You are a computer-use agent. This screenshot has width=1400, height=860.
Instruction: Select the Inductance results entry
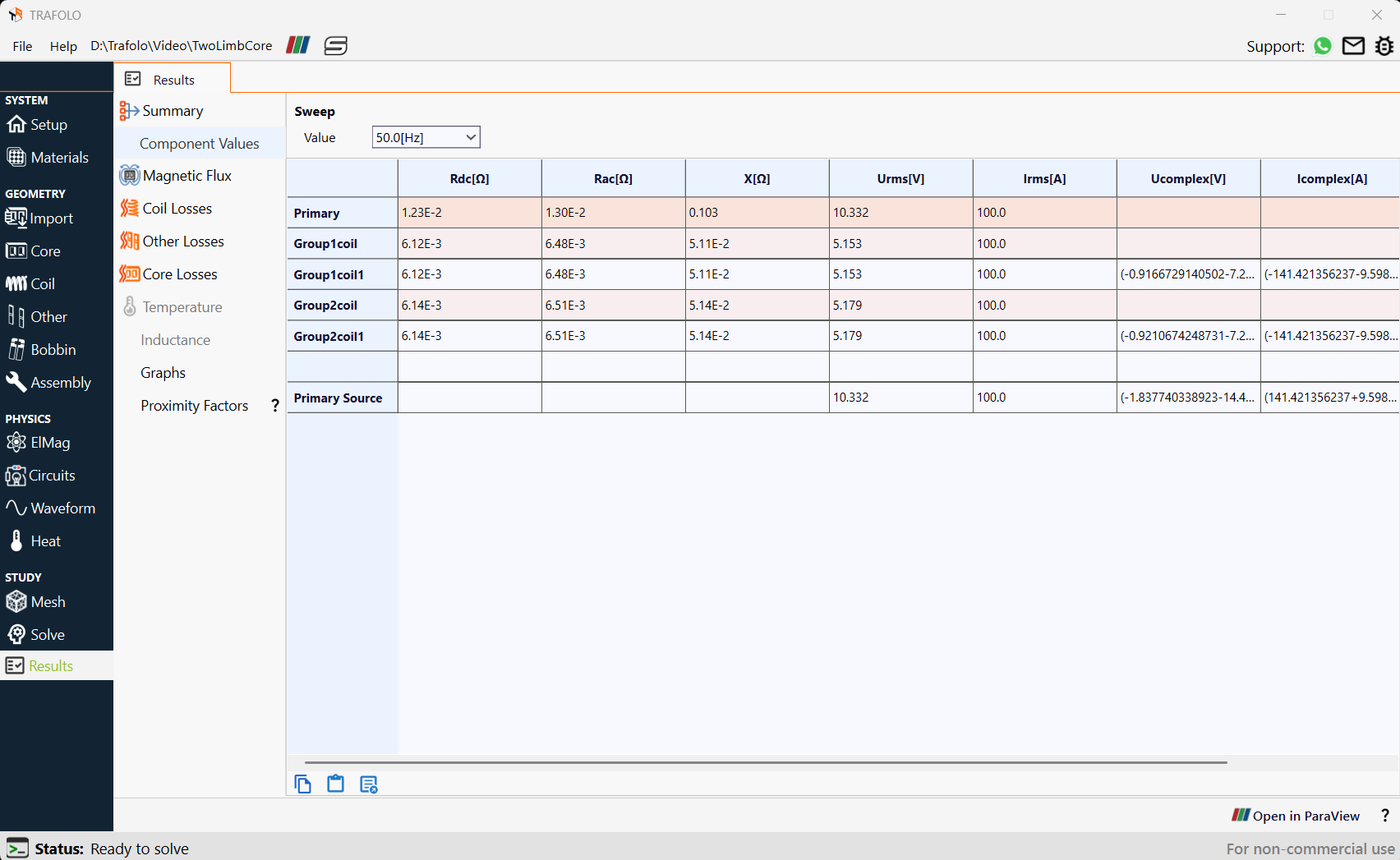(x=175, y=340)
